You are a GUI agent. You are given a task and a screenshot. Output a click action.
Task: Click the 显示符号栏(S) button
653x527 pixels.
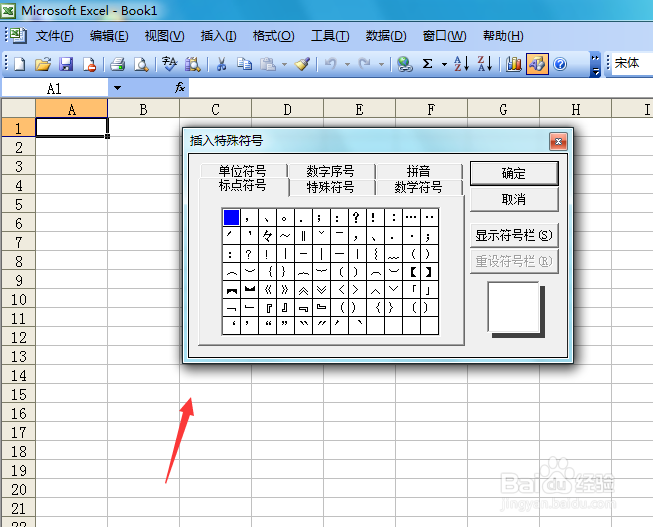(x=514, y=235)
